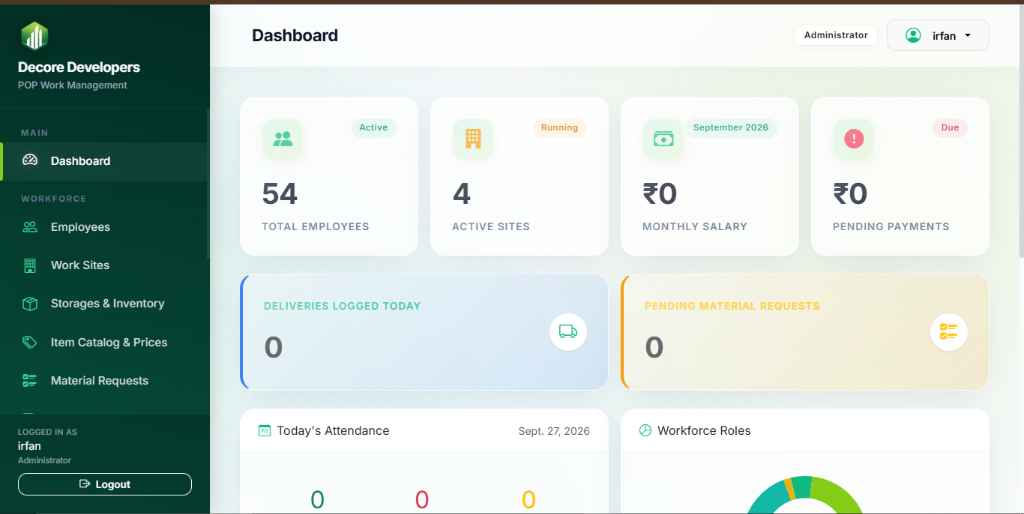Image resolution: width=1024 pixels, height=514 pixels.
Task: Click the Decore Developers brand name
Action: [x=79, y=67]
